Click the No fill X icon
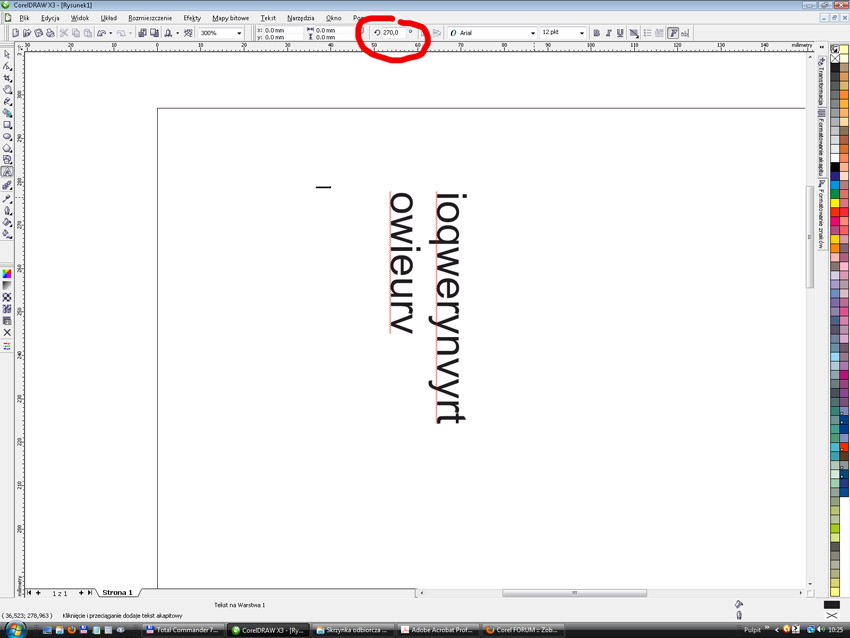The height and width of the screenshot is (638, 850). [x=7, y=333]
